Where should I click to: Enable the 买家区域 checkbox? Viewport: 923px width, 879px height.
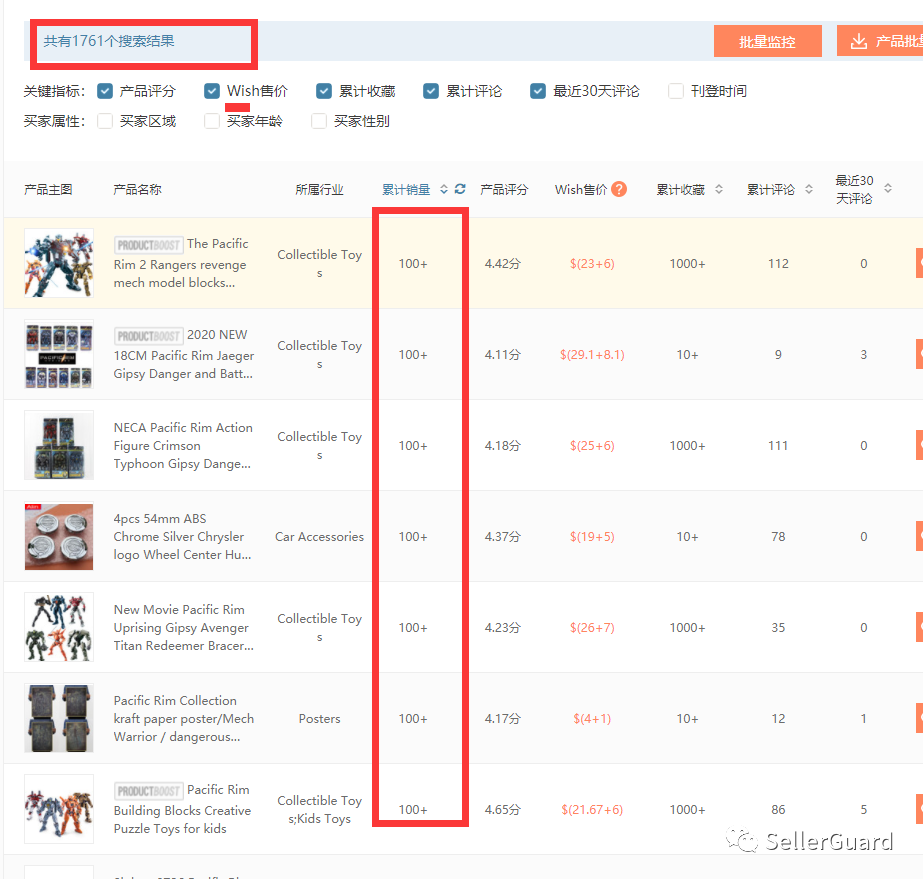pyautogui.click(x=105, y=121)
